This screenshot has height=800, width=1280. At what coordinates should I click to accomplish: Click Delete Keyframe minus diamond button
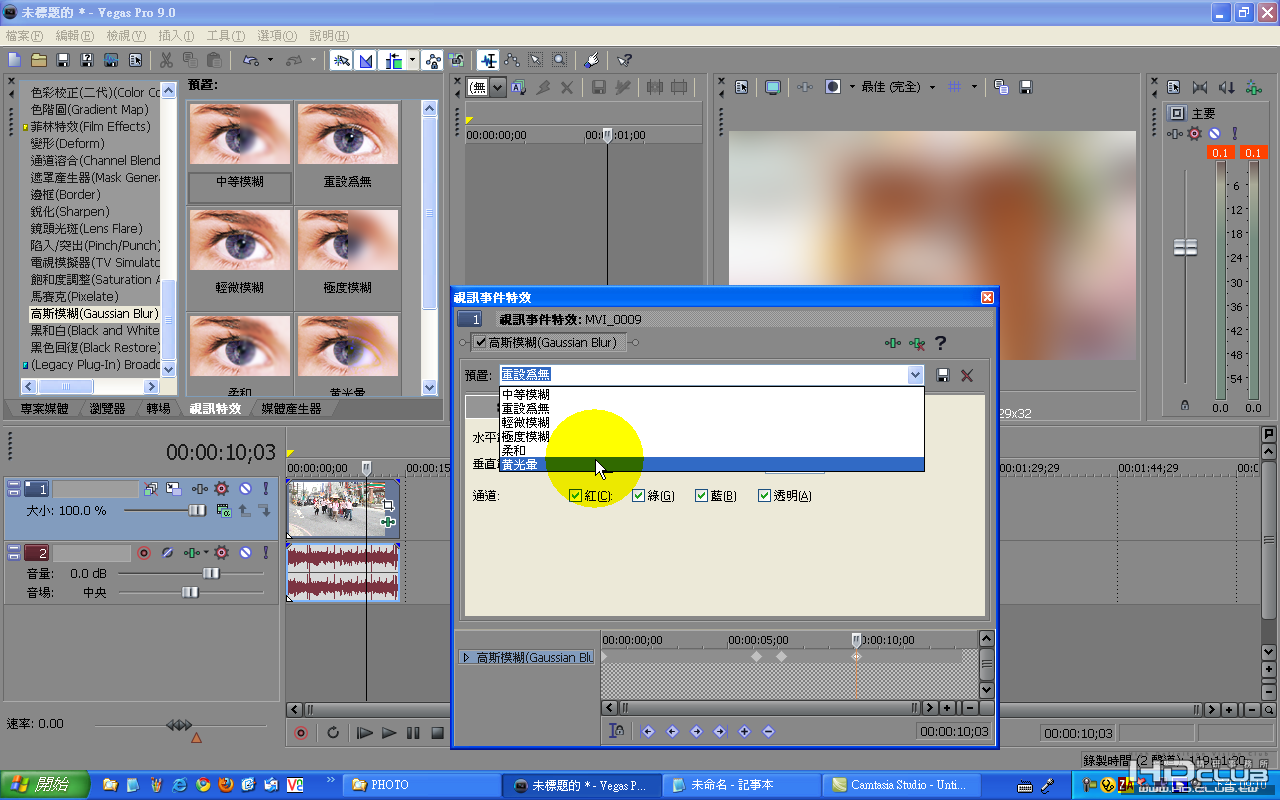click(x=768, y=732)
